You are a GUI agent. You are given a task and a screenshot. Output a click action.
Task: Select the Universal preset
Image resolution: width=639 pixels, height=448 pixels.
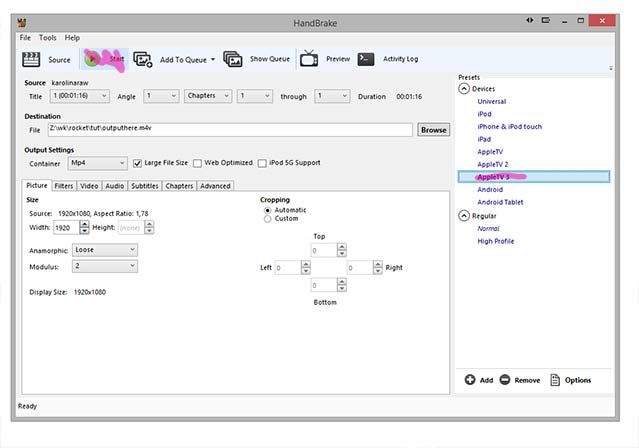(492, 102)
